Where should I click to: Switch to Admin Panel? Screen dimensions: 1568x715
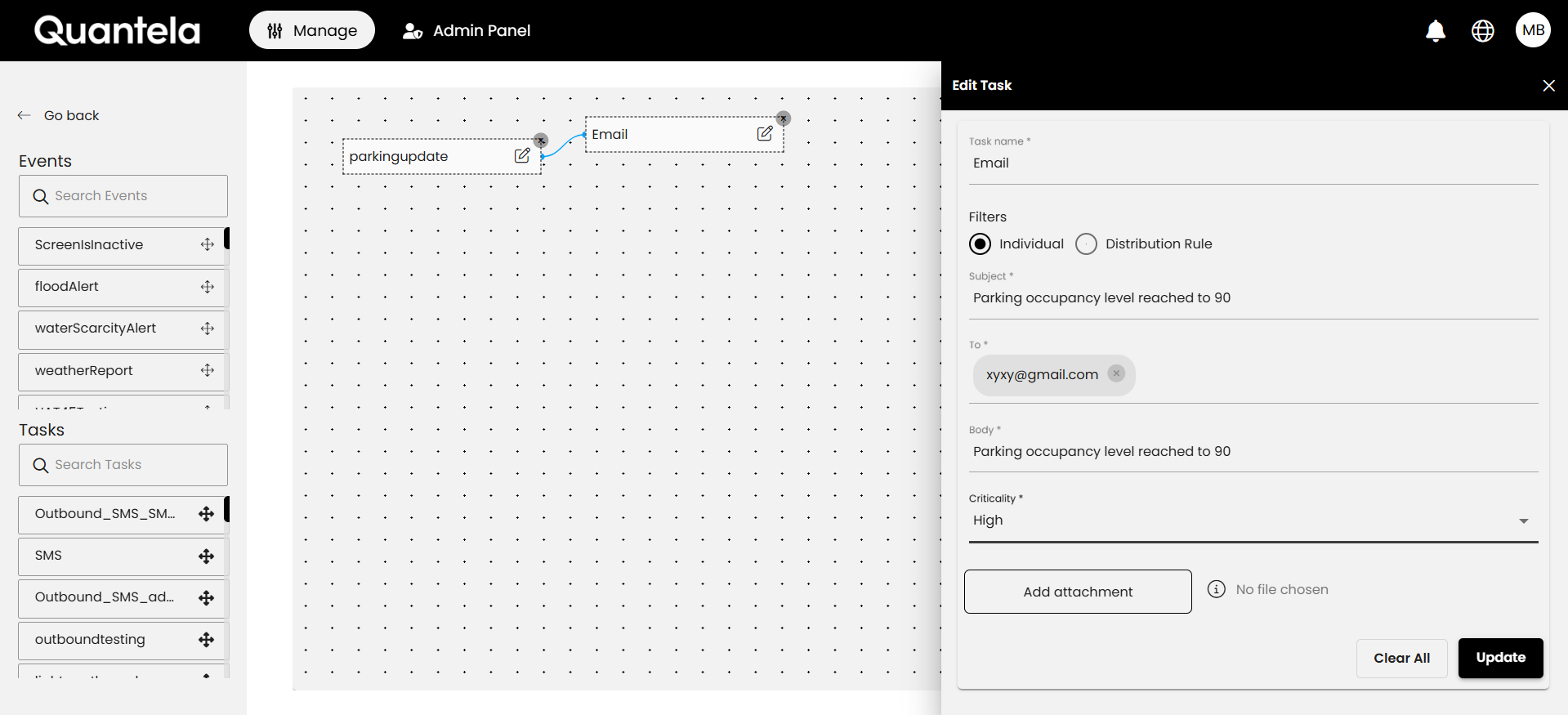pyautogui.click(x=467, y=31)
